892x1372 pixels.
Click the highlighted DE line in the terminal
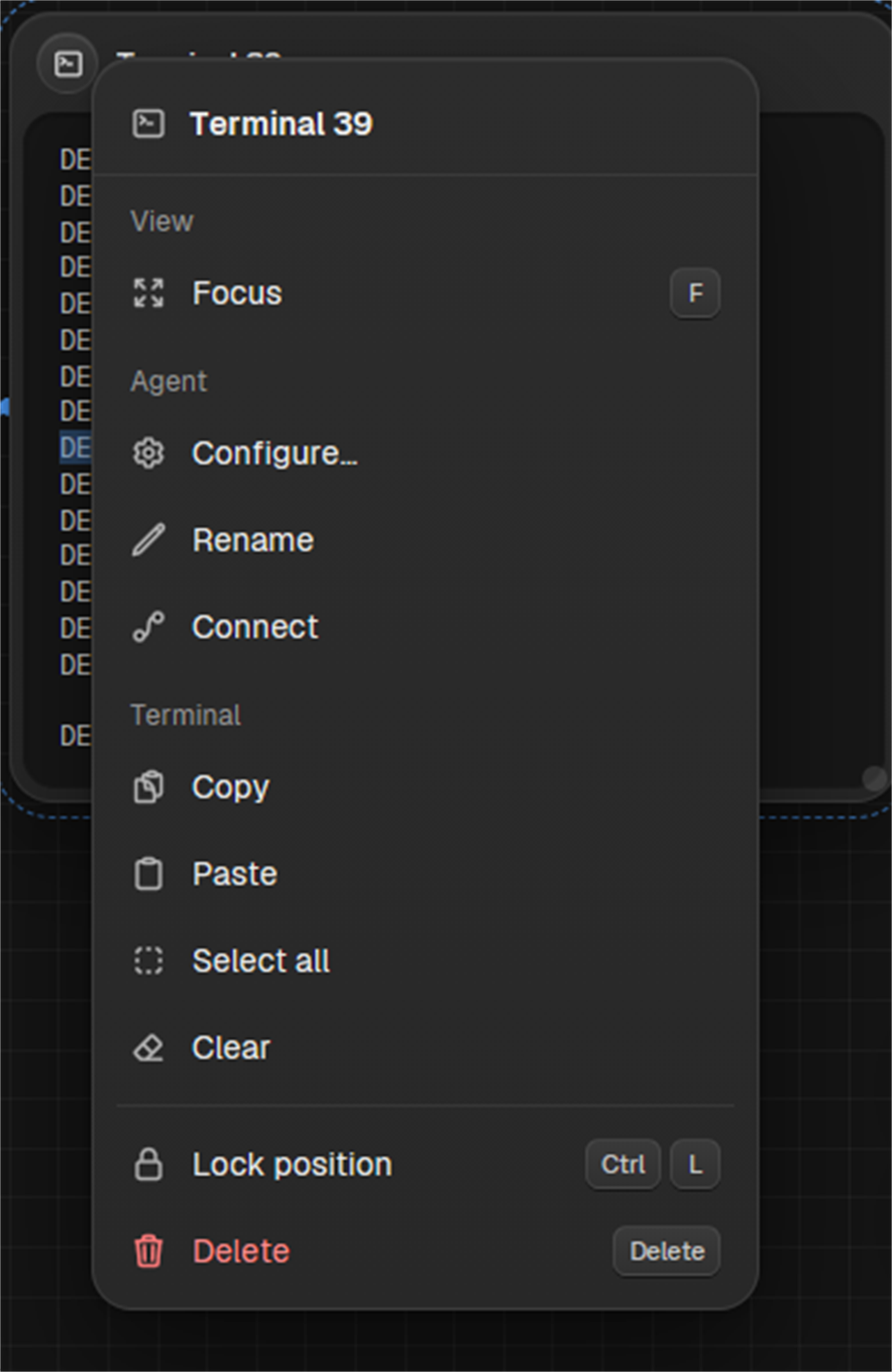[x=75, y=448]
